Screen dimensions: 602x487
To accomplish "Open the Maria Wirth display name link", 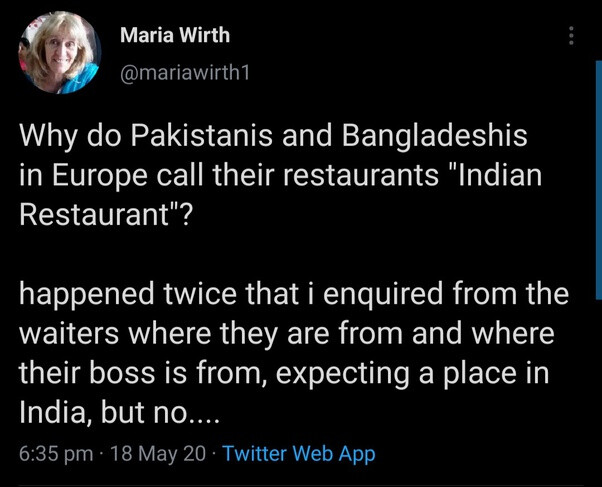I will click(x=174, y=35).
